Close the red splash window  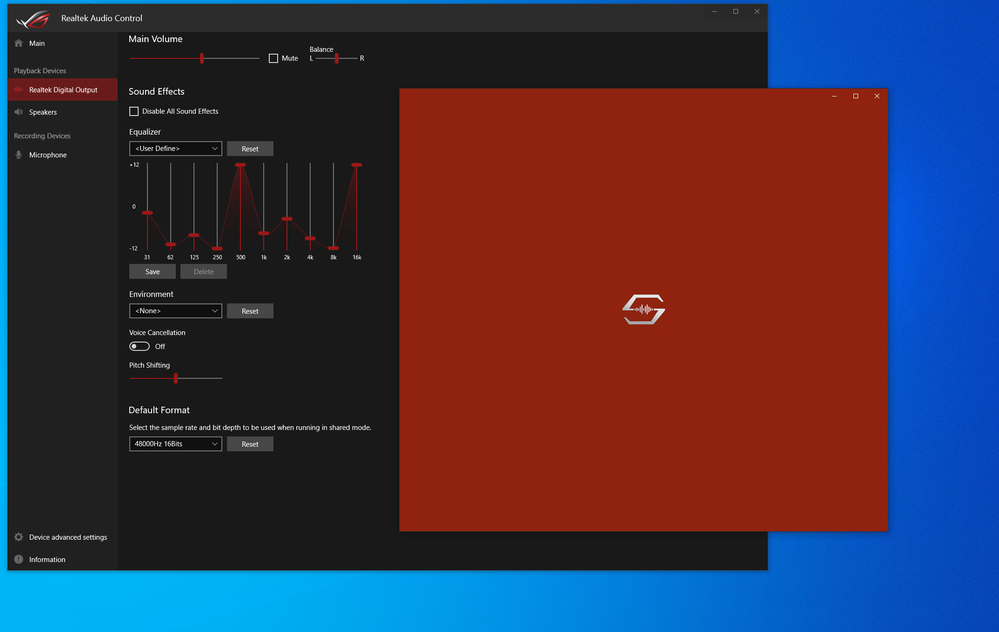click(x=877, y=96)
